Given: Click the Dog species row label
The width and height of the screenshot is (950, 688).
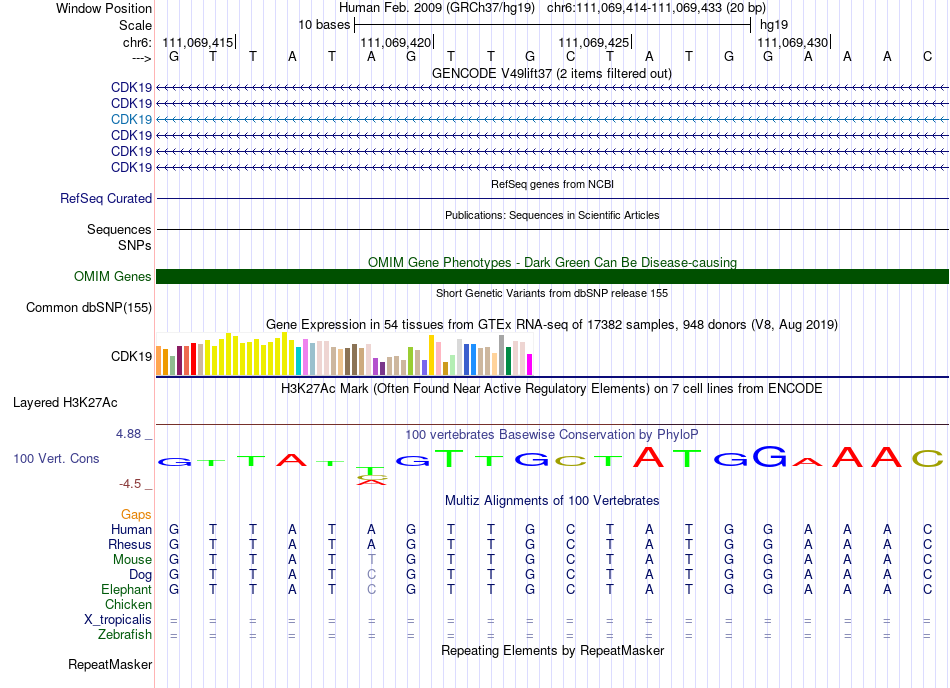Looking at the screenshot, I should coord(140,574).
